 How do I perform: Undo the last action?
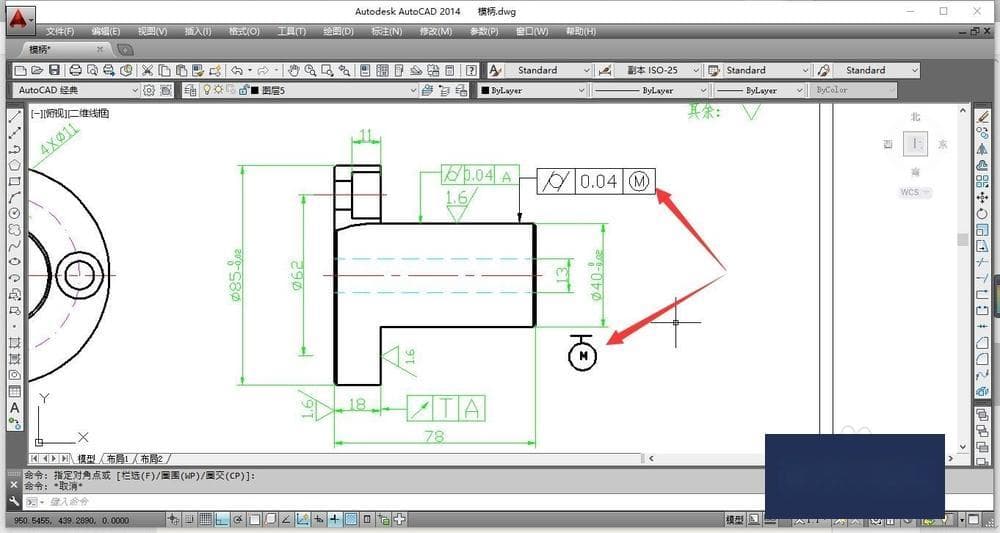[x=237, y=70]
